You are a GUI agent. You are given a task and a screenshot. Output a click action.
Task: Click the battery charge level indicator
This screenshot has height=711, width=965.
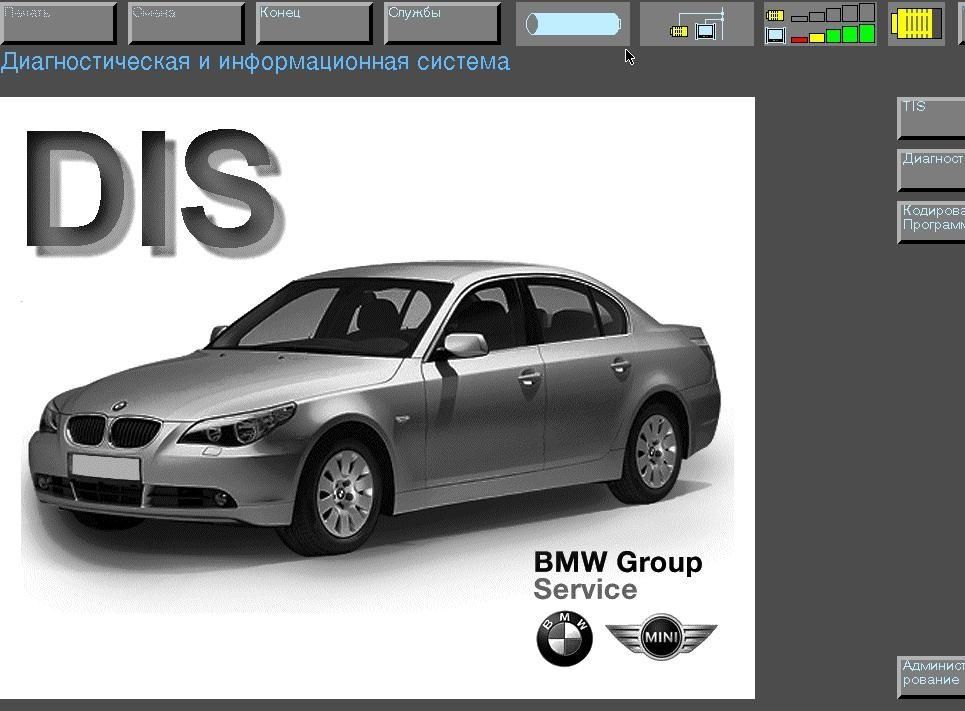(x=573, y=24)
